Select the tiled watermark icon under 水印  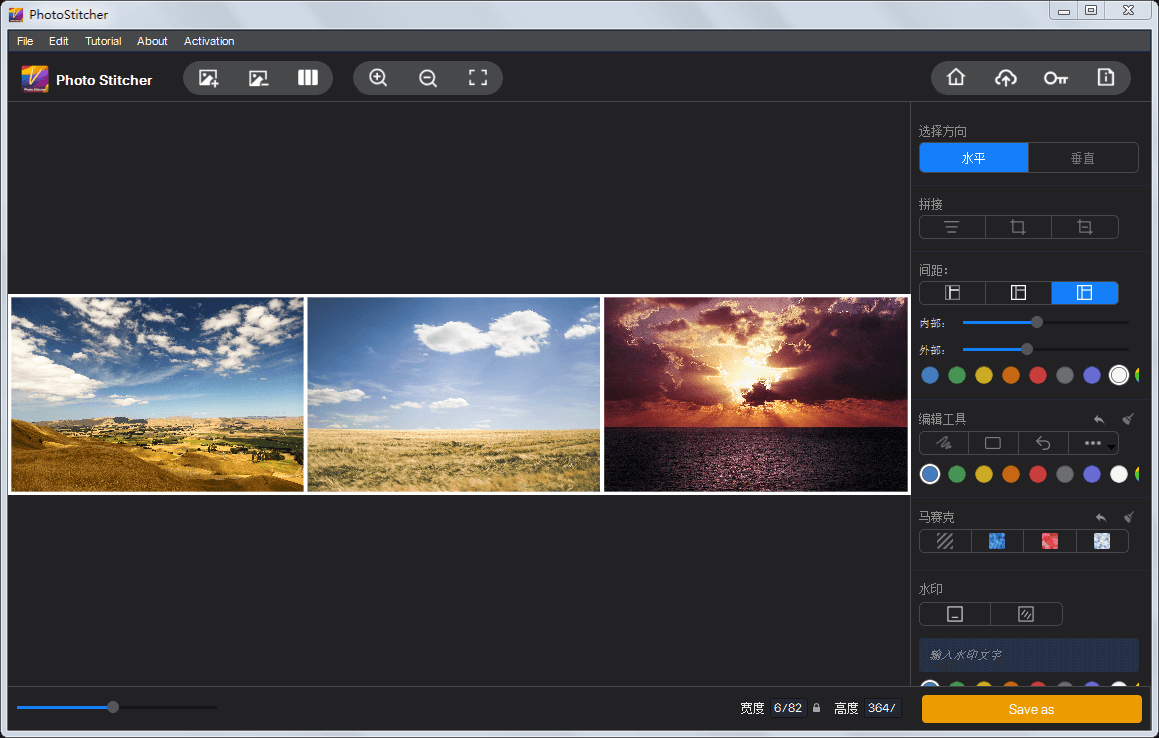pyautogui.click(x=1026, y=615)
